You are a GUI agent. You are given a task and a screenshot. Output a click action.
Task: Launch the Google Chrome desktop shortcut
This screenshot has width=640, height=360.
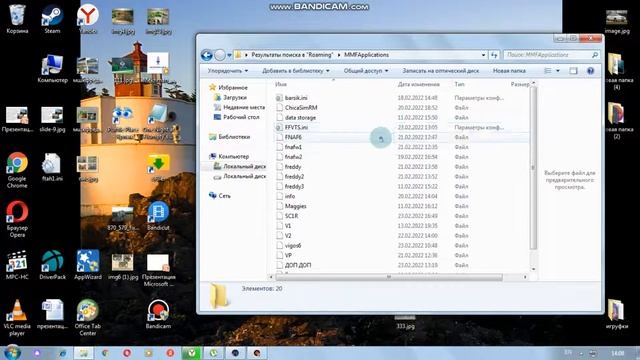pyautogui.click(x=17, y=170)
